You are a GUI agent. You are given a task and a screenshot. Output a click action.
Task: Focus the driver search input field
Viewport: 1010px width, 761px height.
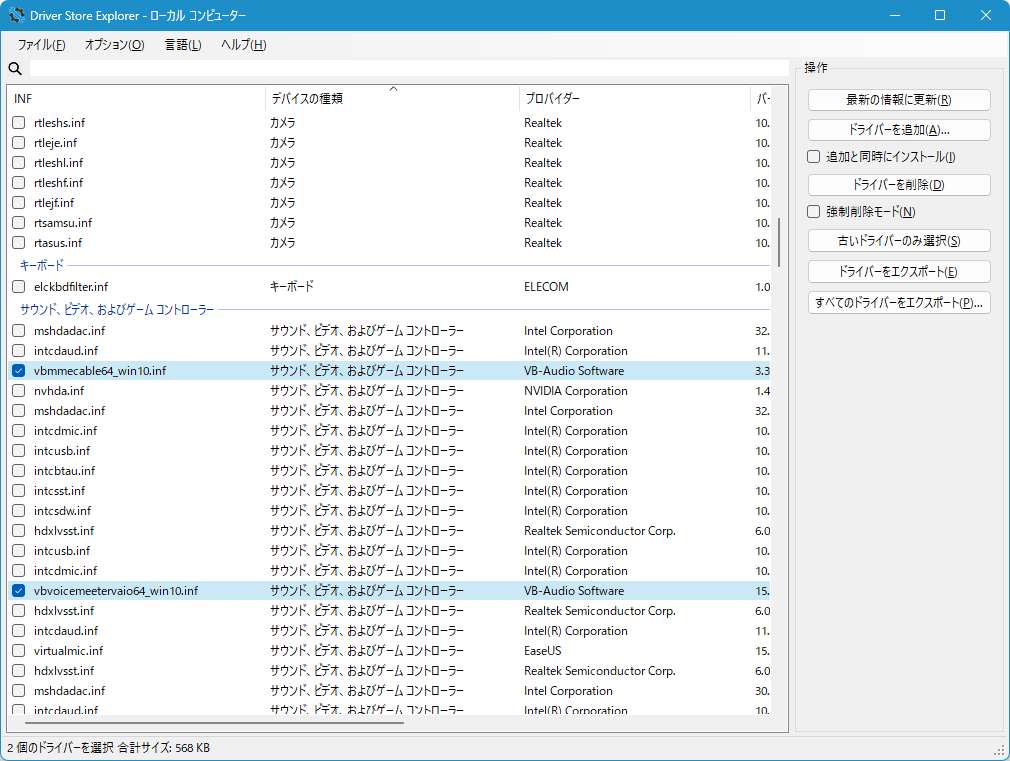pyautogui.click(x=409, y=68)
